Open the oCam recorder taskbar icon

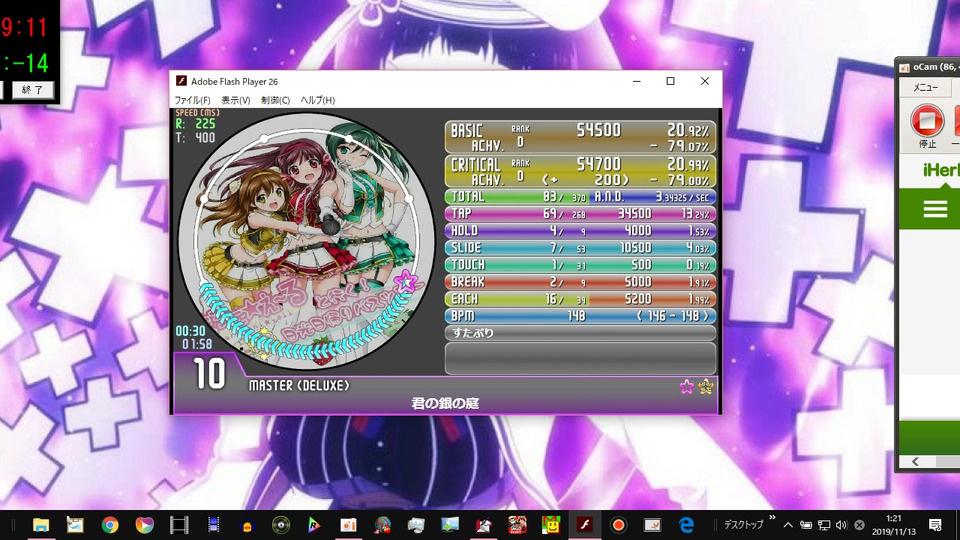(x=618, y=525)
